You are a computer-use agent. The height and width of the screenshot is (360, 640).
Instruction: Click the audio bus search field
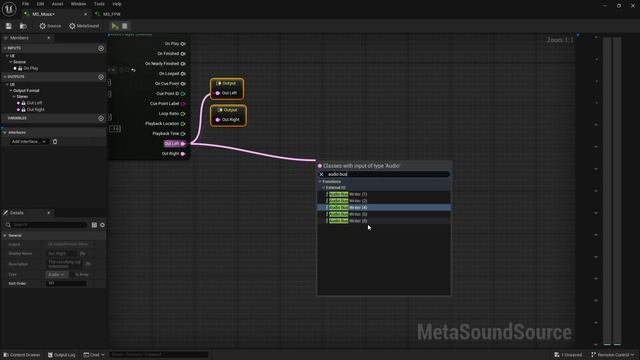tap(388, 174)
